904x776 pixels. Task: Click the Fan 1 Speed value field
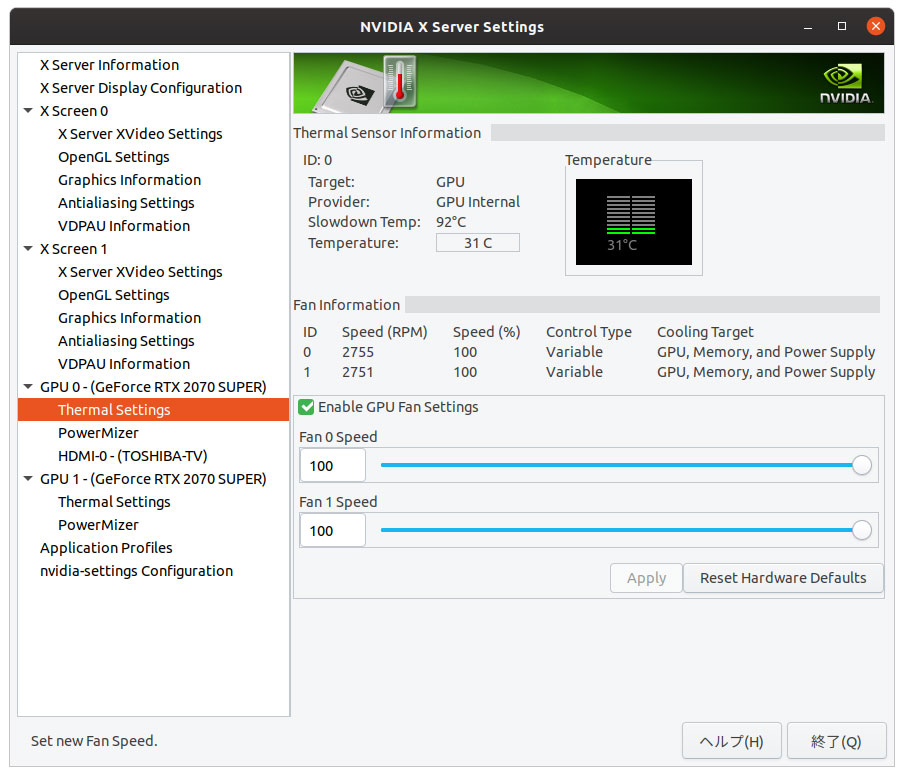click(x=333, y=531)
